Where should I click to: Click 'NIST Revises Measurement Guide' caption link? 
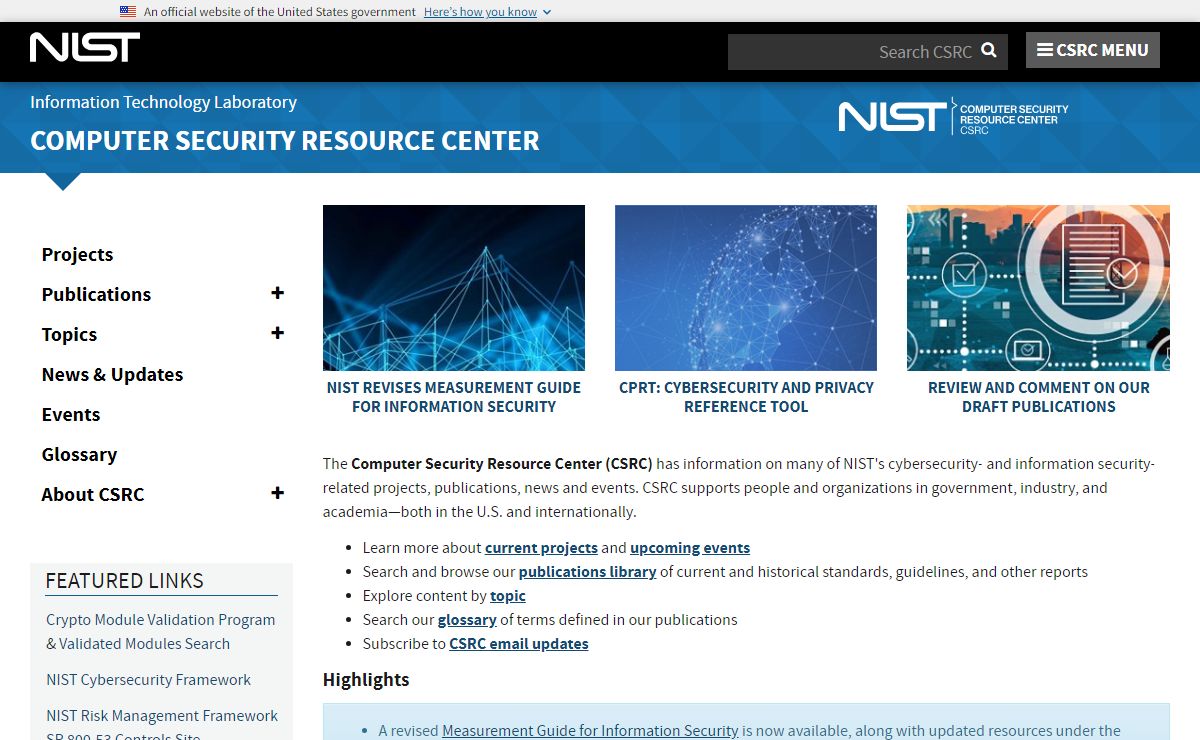(454, 397)
